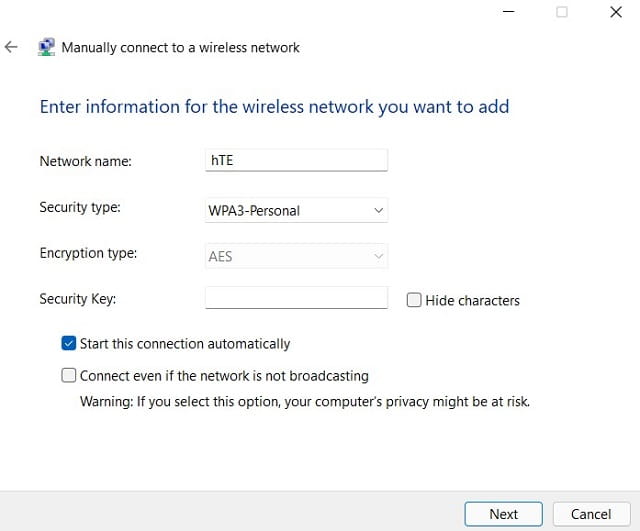Close the wireless network dialog window
This screenshot has width=640, height=531.
tap(615, 12)
